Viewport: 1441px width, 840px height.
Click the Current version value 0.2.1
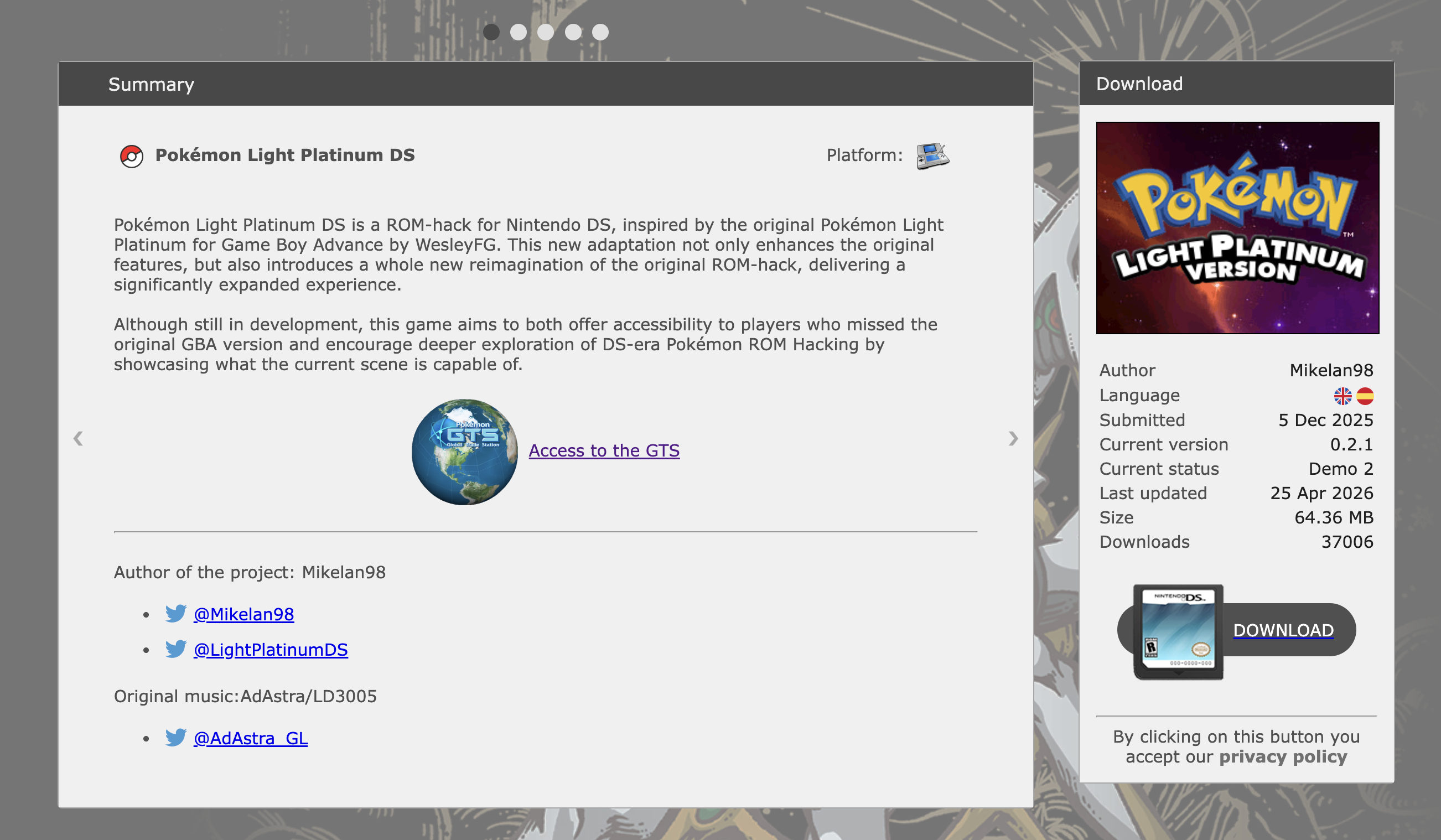1351,444
